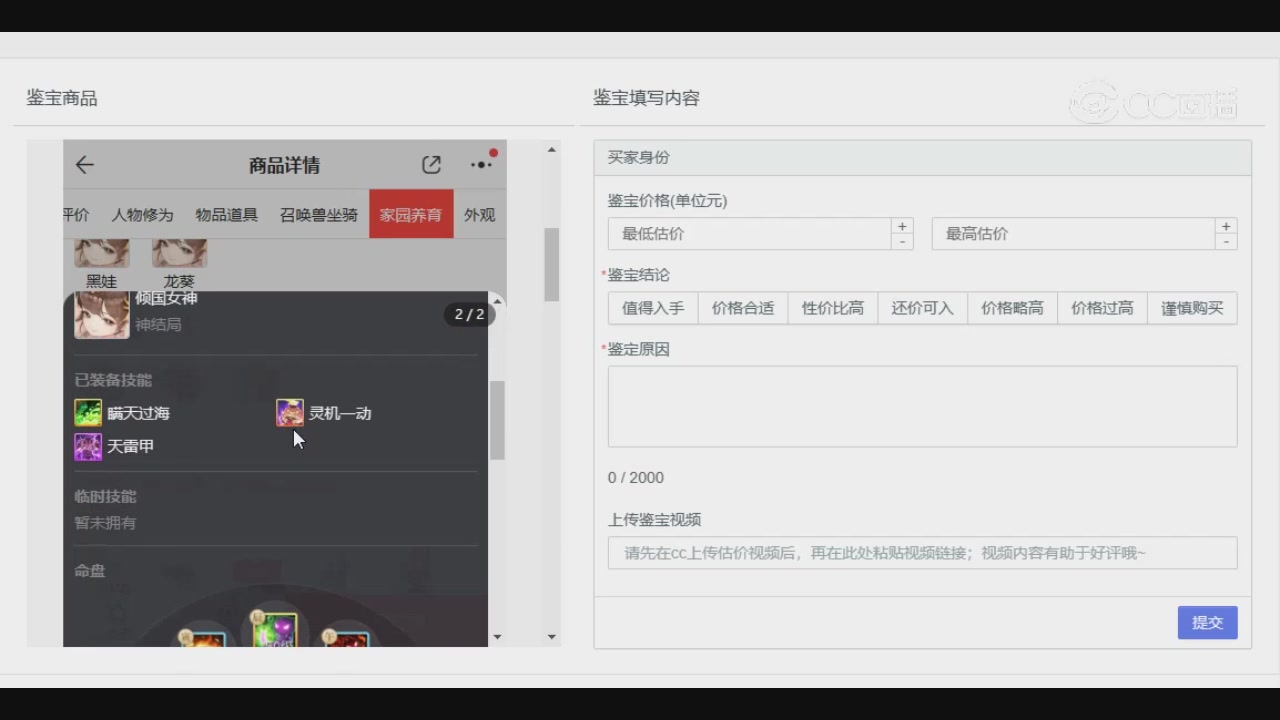Decrease 最高估价 with the minus stepper
The height and width of the screenshot is (720, 1280).
pos(1226,242)
